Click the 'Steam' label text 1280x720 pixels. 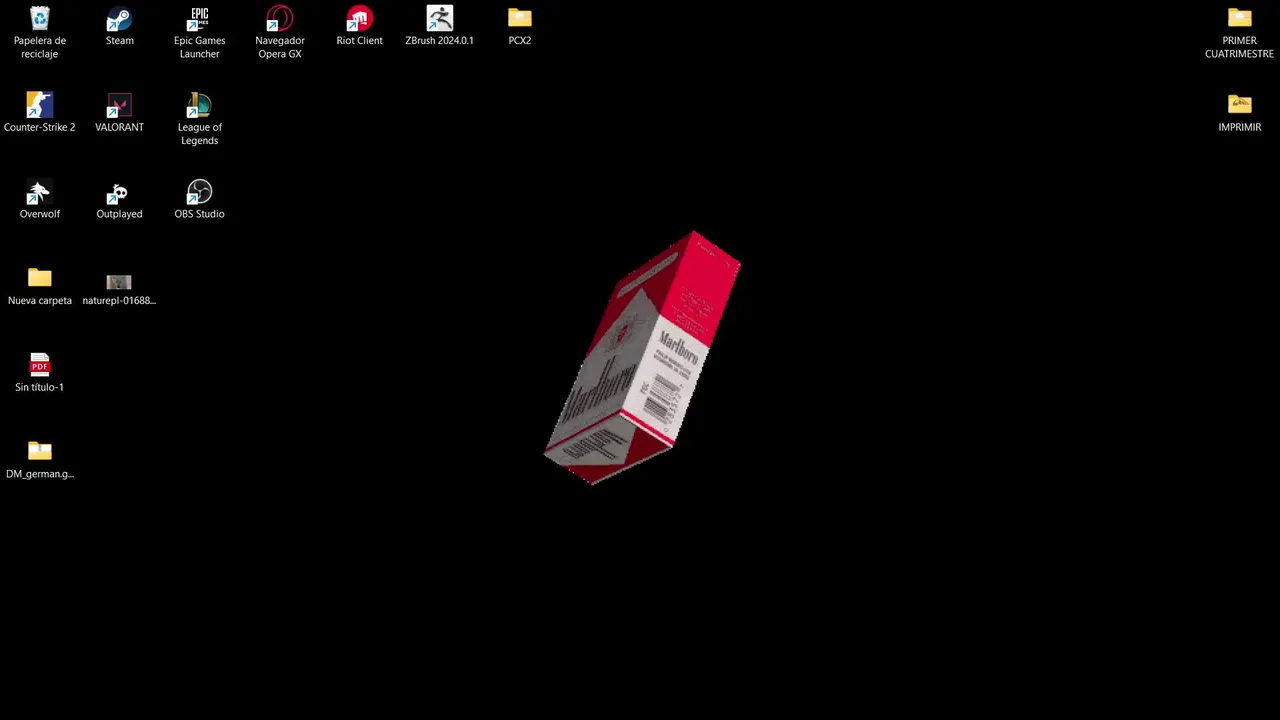point(119,41)
